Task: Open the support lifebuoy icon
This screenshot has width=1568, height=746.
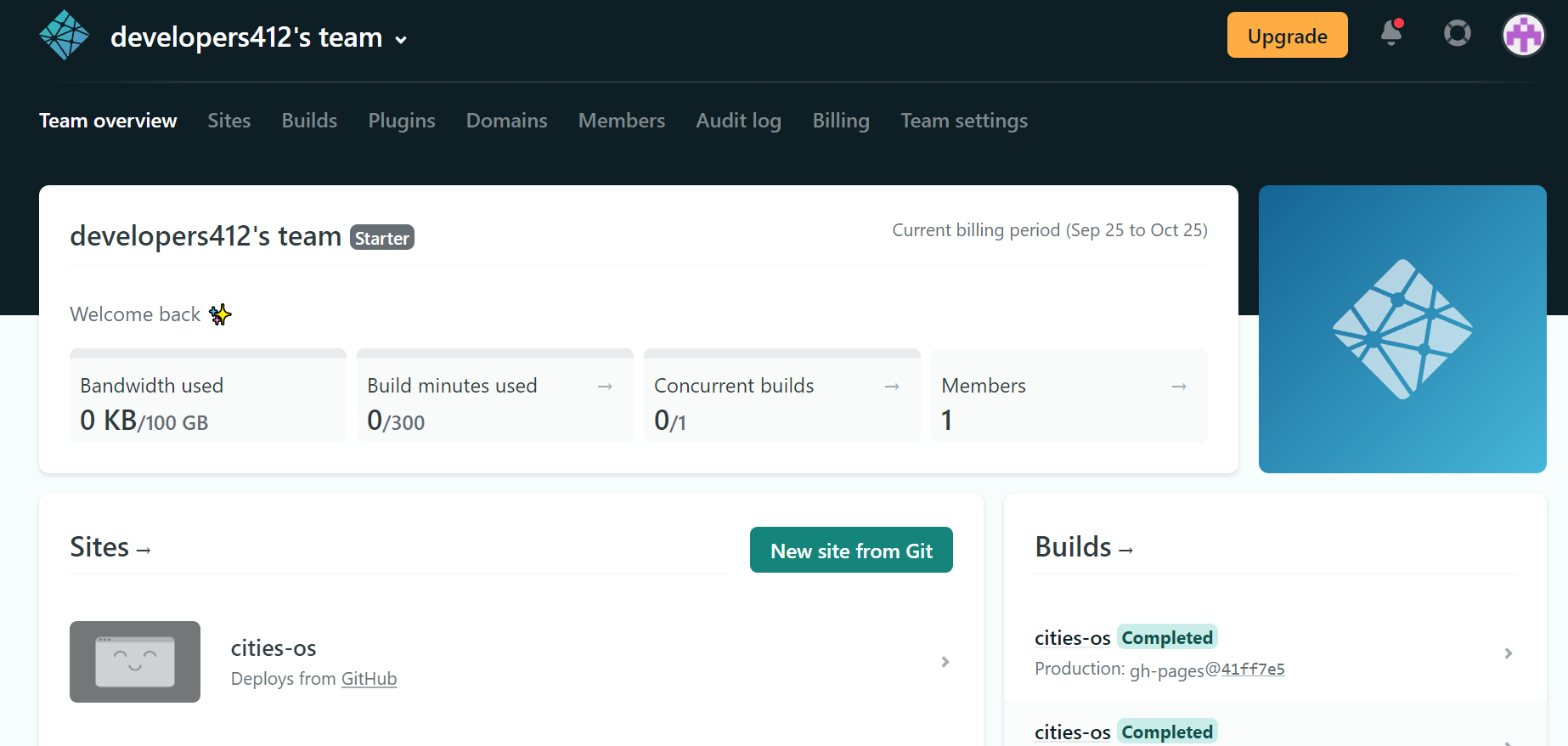Action: 1458,33
